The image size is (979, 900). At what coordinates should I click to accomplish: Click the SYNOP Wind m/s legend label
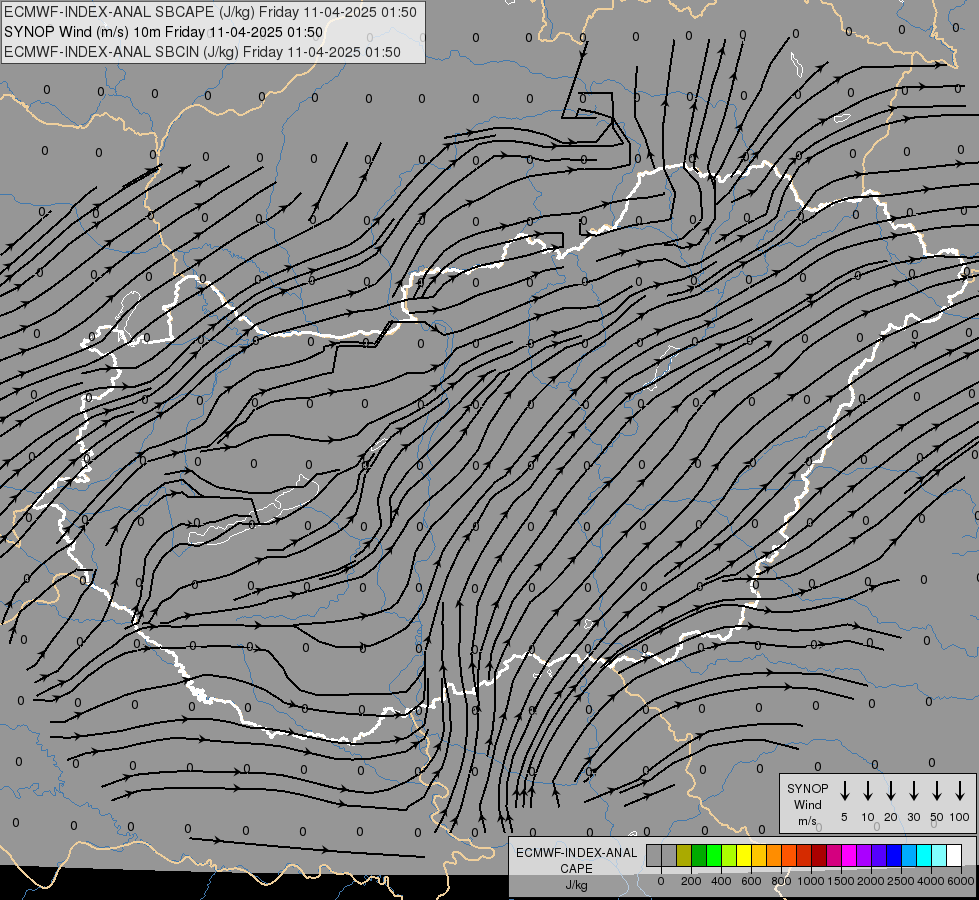[x=807, y=804]
